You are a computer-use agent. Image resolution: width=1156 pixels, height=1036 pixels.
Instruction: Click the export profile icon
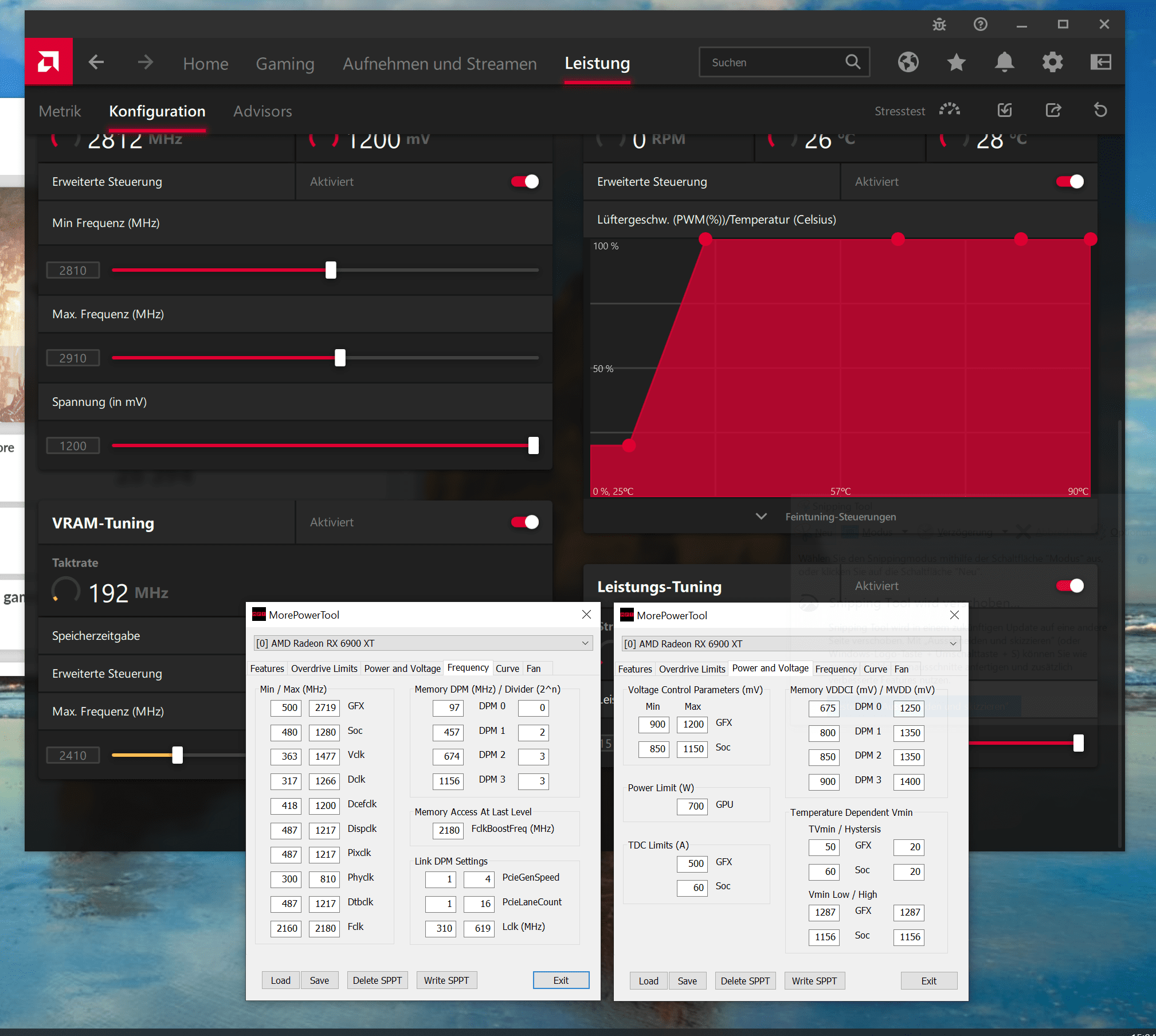[1053, 110]
